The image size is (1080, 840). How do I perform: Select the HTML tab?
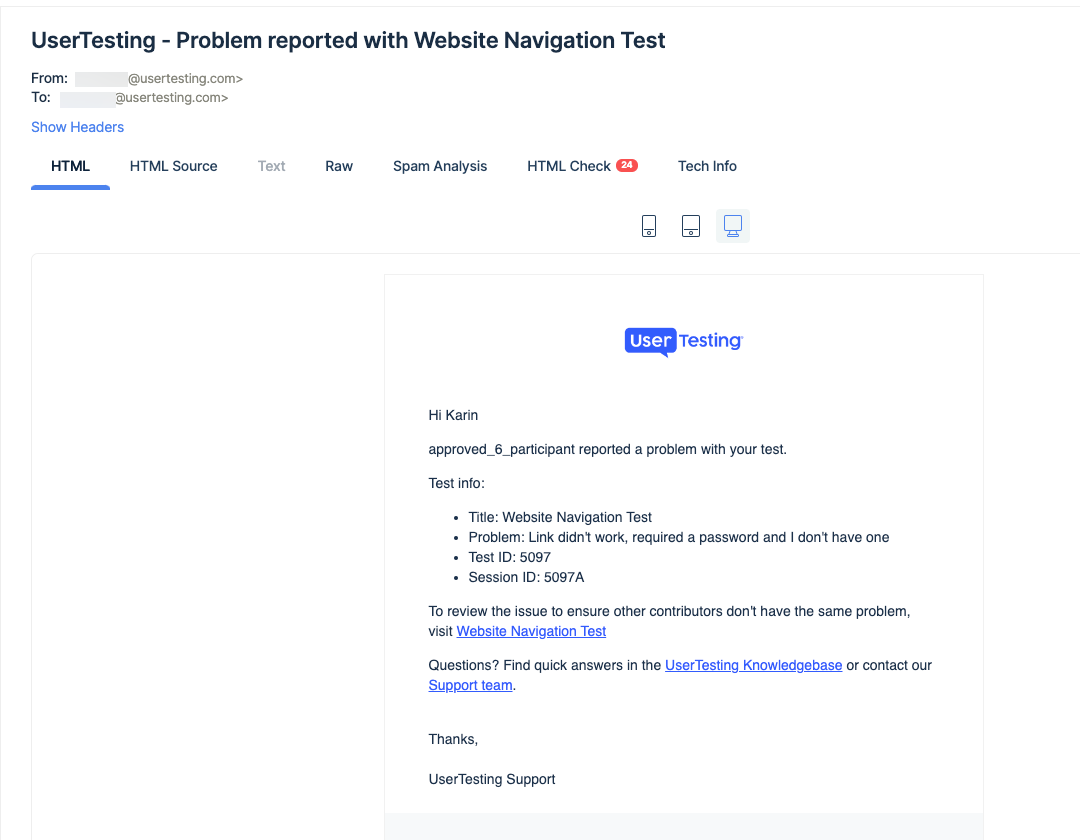pyautogui.click(x=70, y=166)
